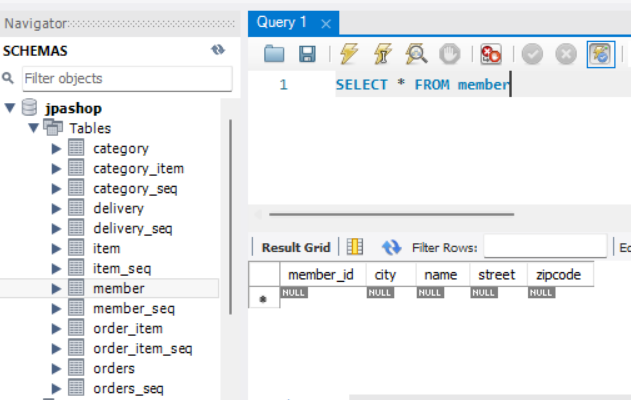The image size is (631, 400).
Task: Close the Query 1 tab
Action: [325, 23]
